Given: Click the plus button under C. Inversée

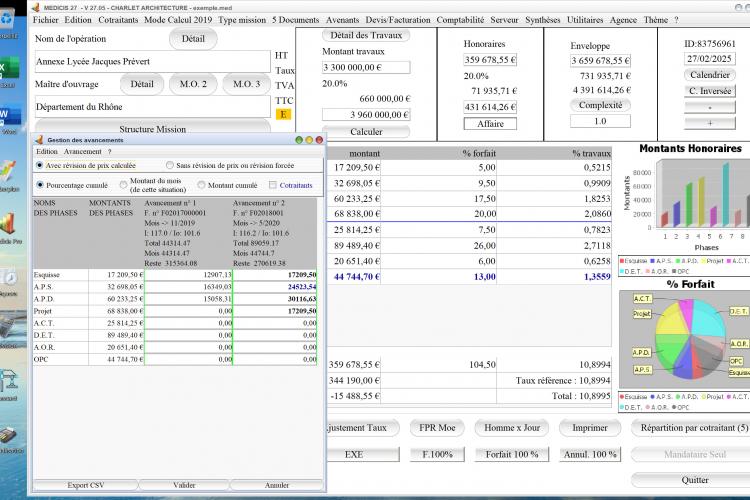Looking at the screenshot, I should point(710,123).
